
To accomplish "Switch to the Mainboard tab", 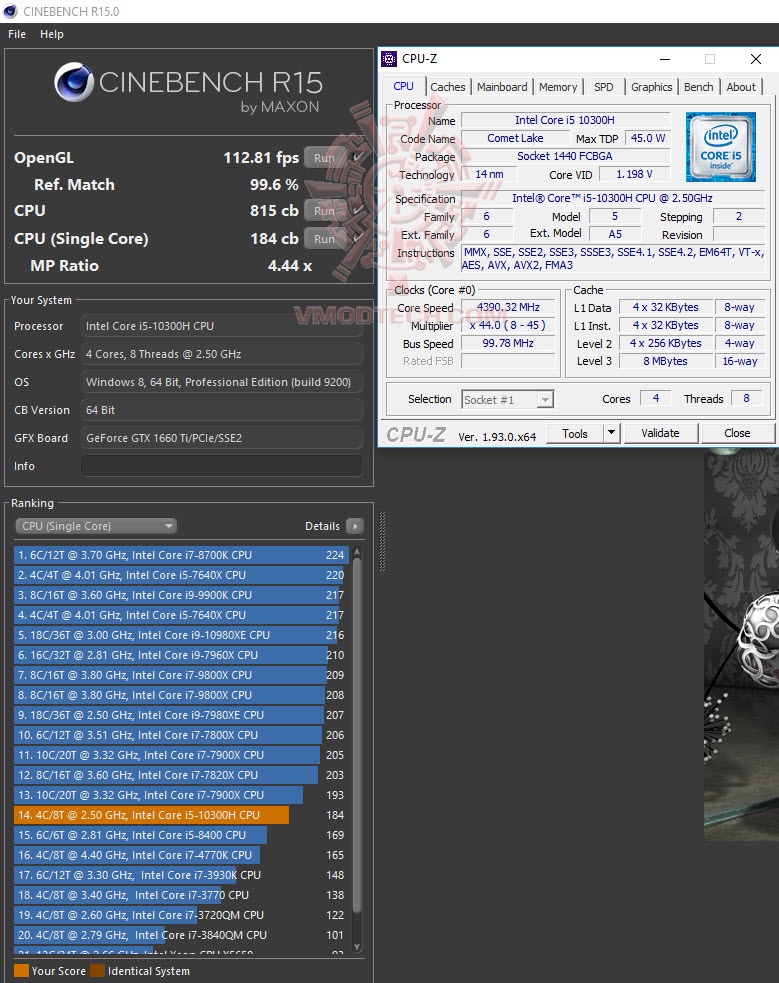I will 502,87.
